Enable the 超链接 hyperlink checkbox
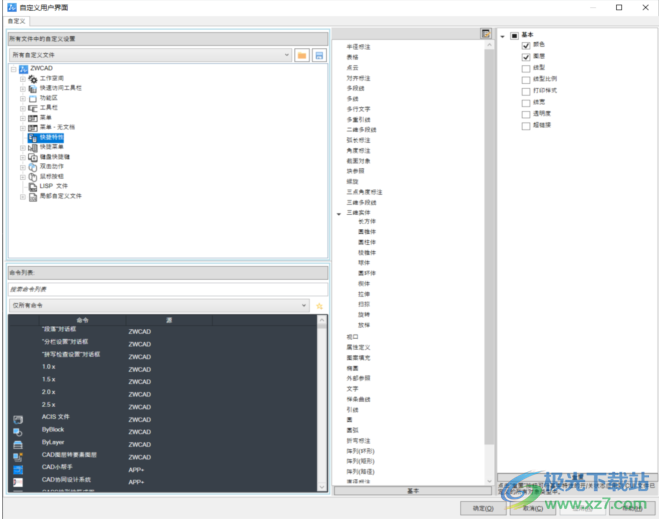660x520 pixels. (x=526, y=126)
